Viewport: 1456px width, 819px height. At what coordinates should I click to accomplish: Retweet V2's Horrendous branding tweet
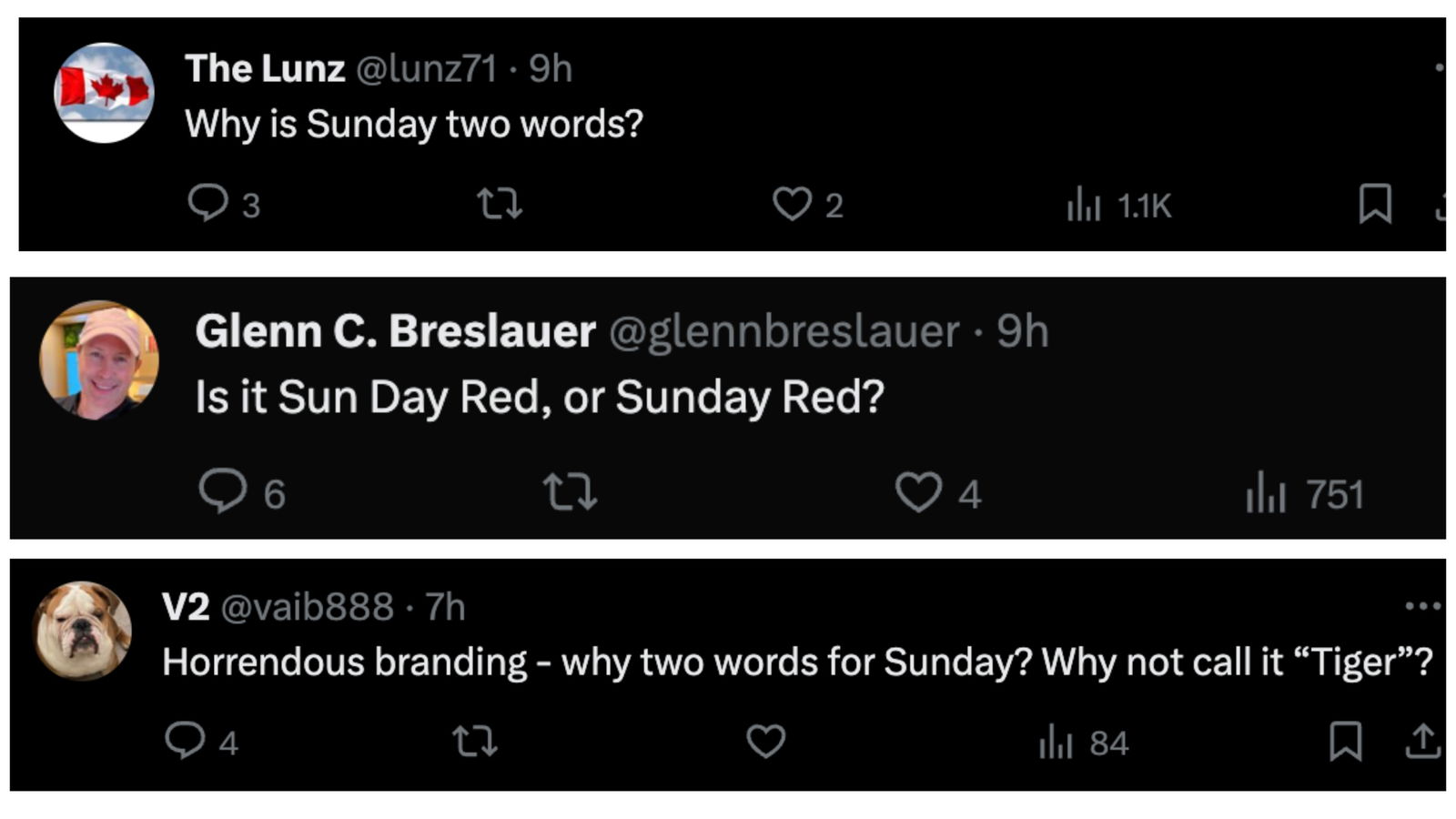coord(475,742)
